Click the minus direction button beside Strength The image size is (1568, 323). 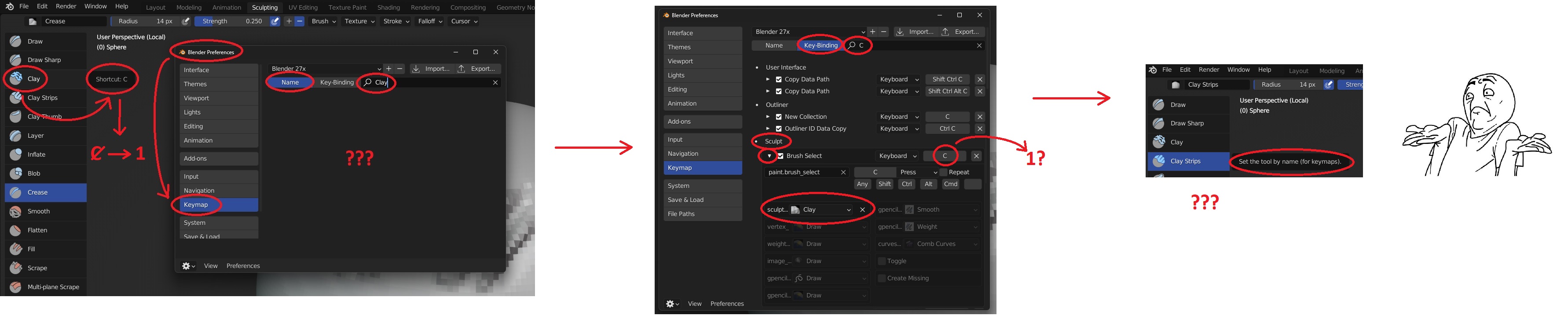click(x=300, y=21)
